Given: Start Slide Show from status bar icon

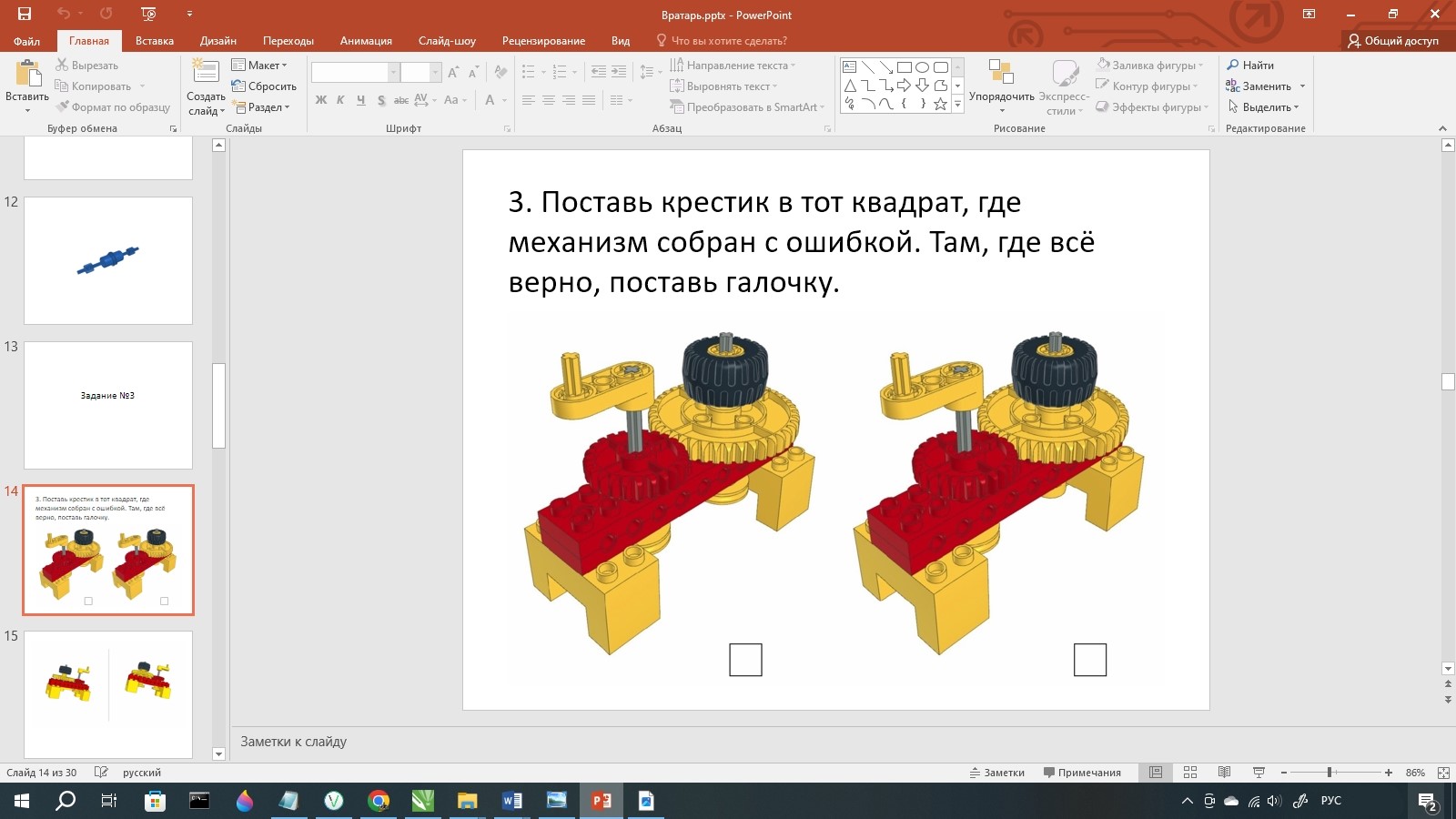Looking at the screenshot, I should point(1259,773).
